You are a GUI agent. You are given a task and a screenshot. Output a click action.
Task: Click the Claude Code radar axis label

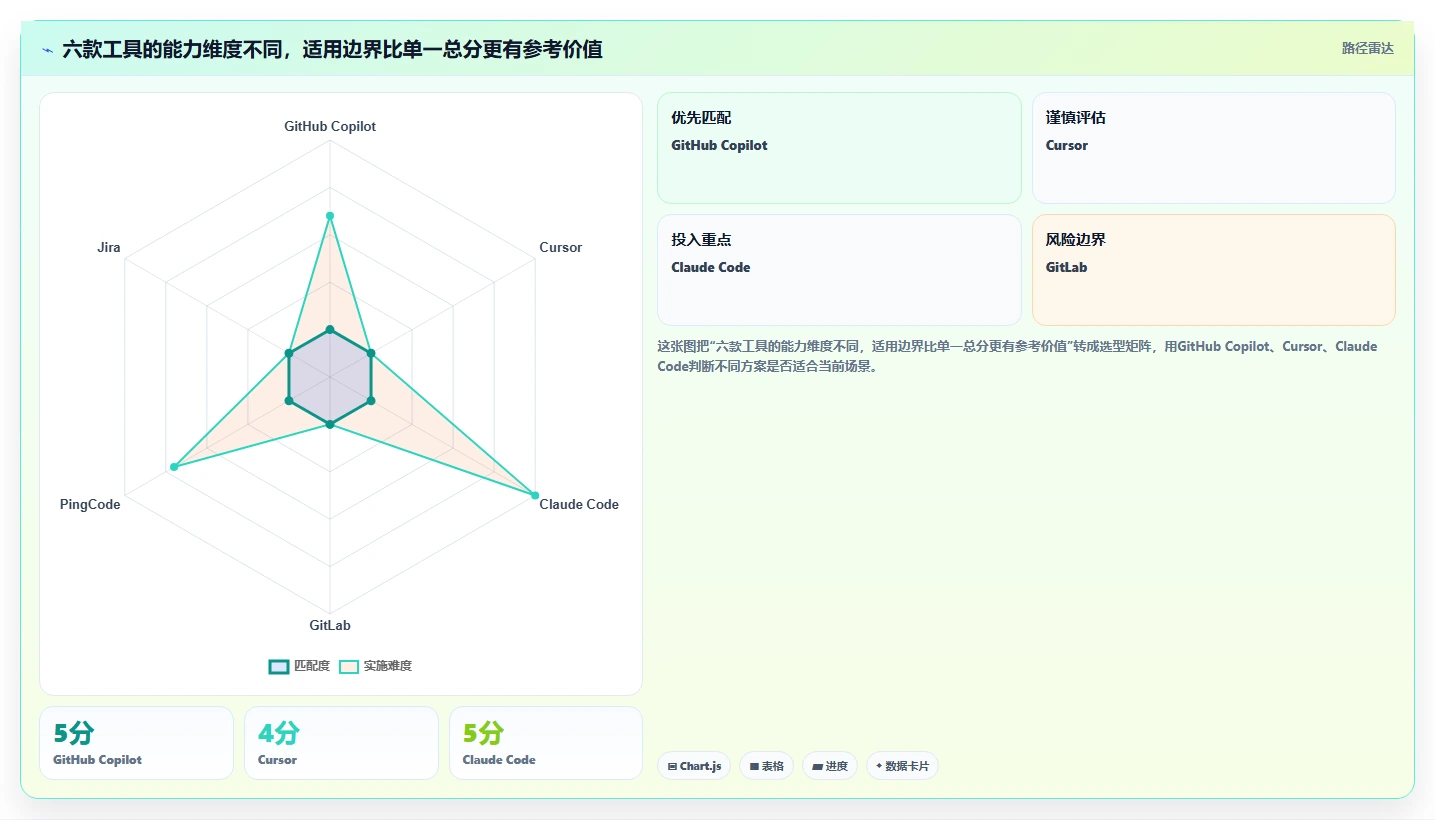point(579,504)
